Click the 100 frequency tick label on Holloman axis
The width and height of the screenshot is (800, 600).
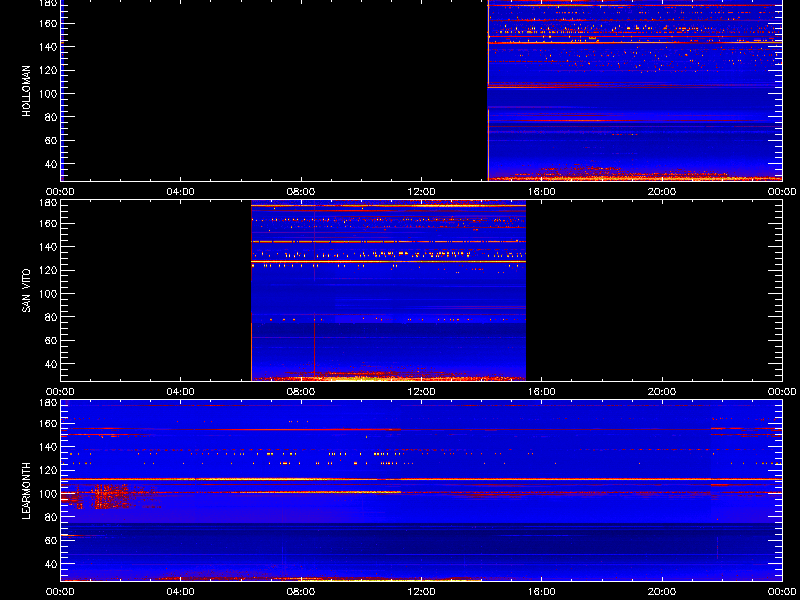pyautogui.click(x=49, y=94)
